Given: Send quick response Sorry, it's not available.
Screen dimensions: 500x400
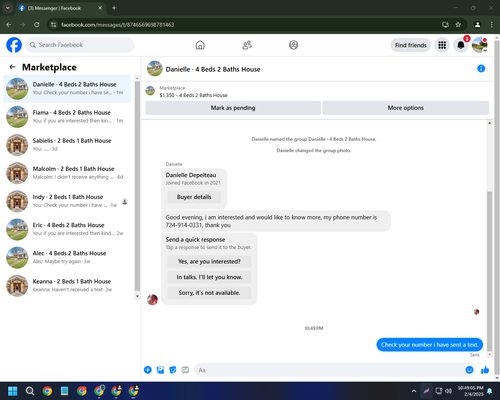Looking at the screenshot, I should click(x=209, y=293).
